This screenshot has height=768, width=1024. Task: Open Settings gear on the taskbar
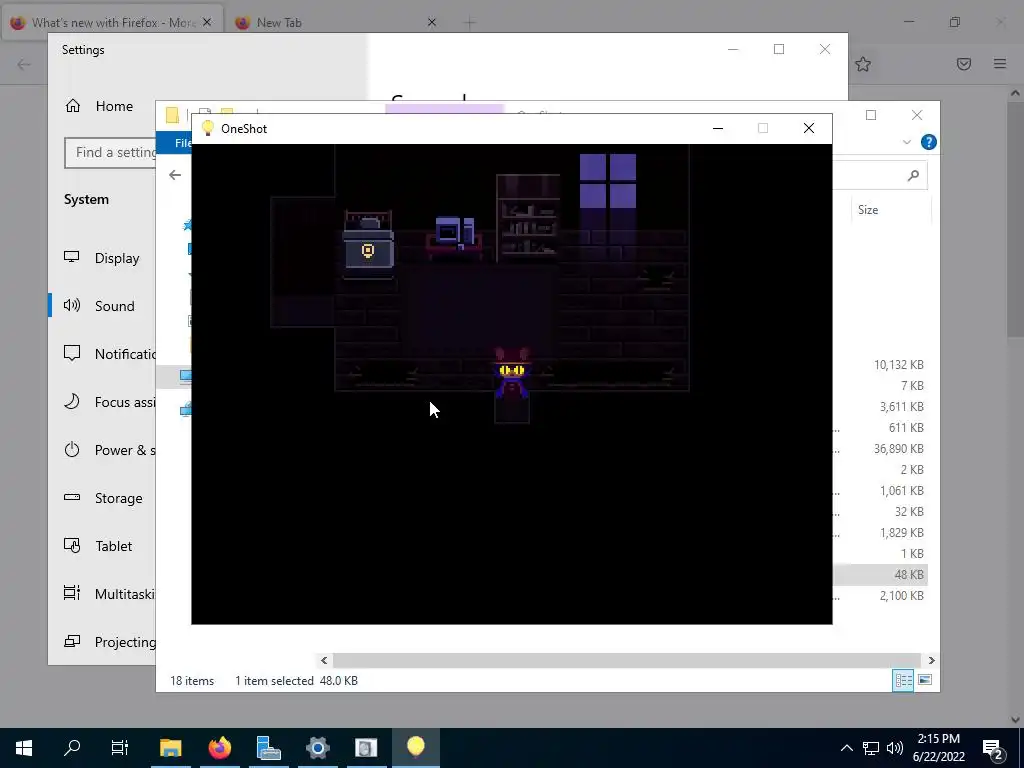[317, 748]
